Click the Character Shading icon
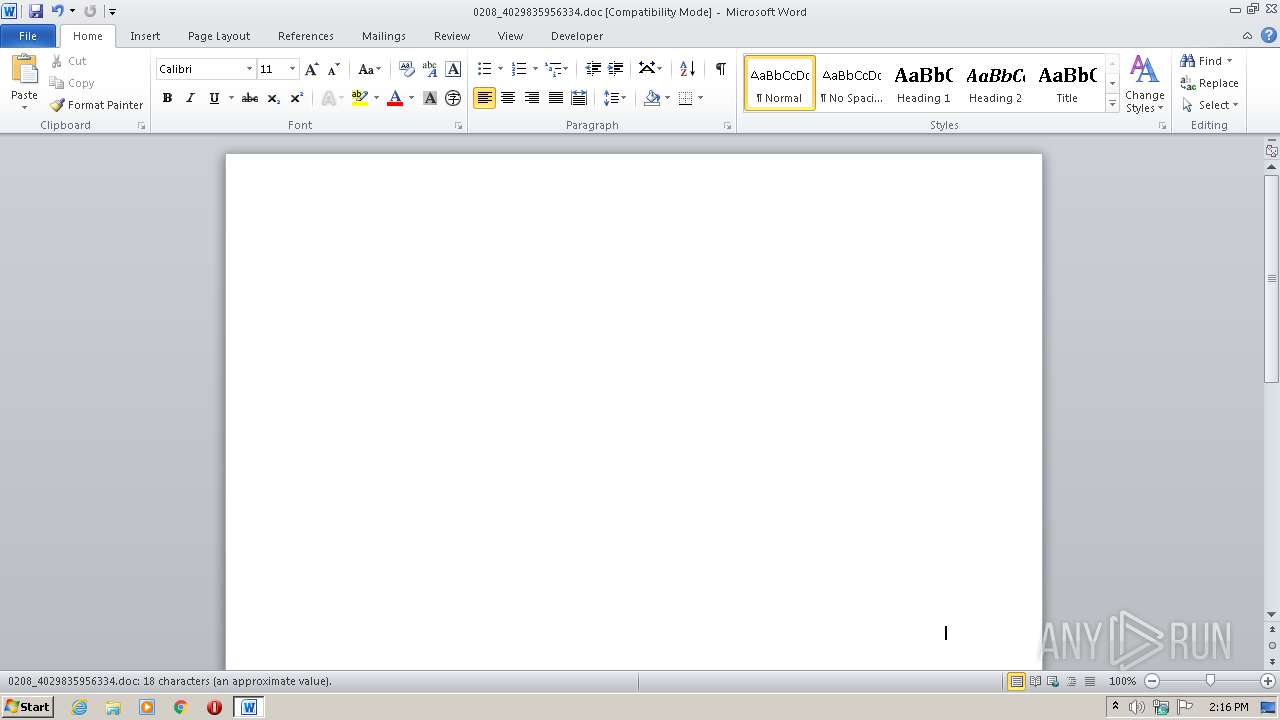The height and width of the screenshot is (720, 1280). [x=430, y=98]
